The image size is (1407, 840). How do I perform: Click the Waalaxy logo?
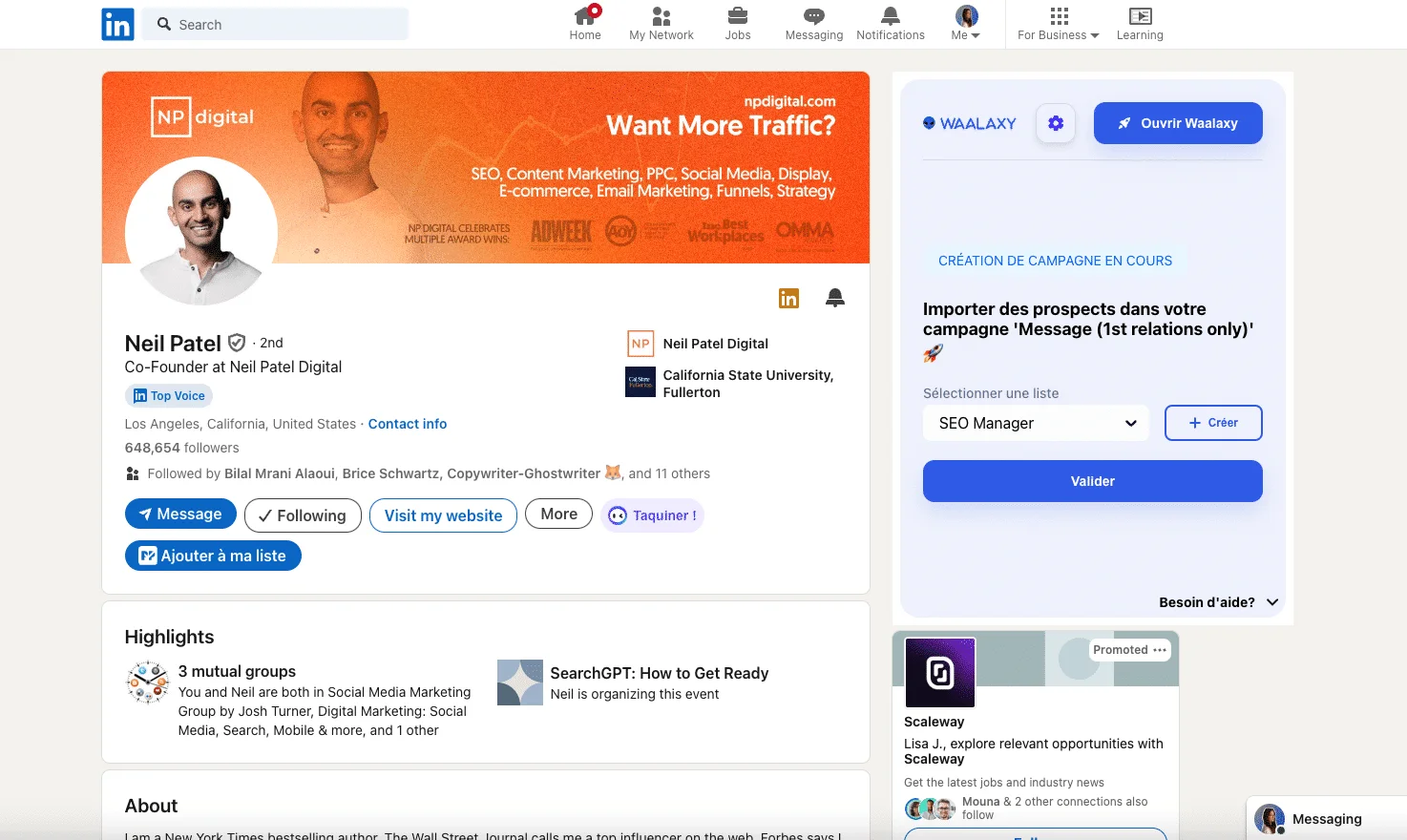tap(970, 123)
